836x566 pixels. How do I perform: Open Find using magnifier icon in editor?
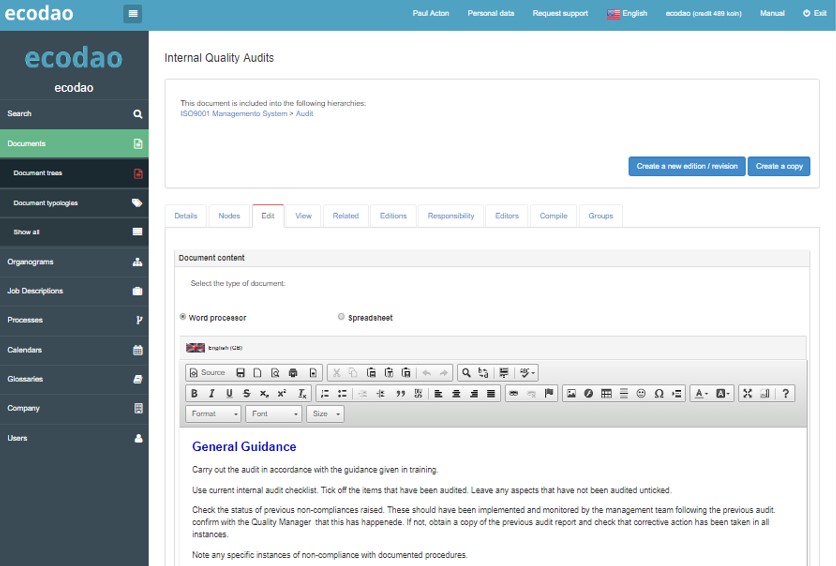[x=466, y=373]
